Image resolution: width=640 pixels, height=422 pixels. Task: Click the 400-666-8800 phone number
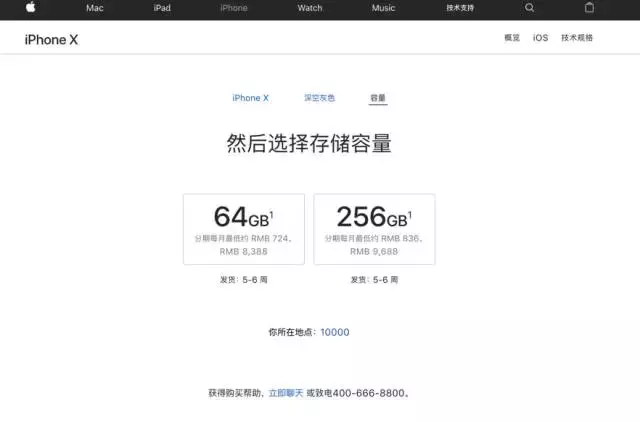369,393
